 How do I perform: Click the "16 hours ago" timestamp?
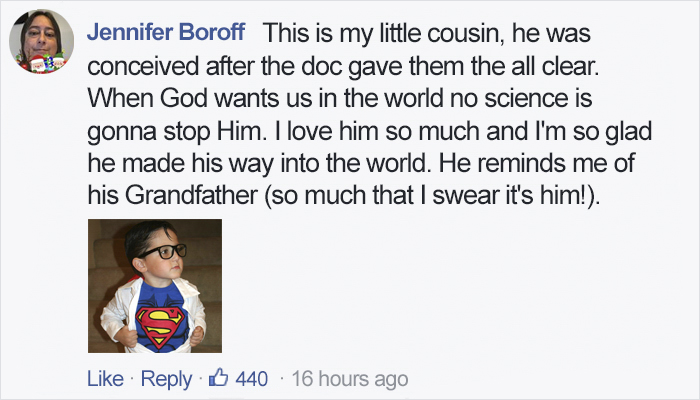pyautogui.click(x=352, y=380)
